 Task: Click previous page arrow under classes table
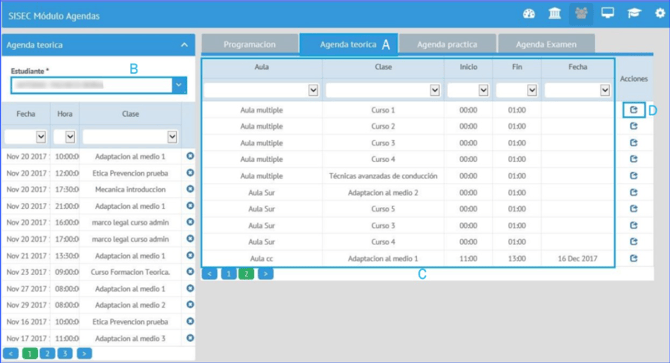tap(210, 274)
